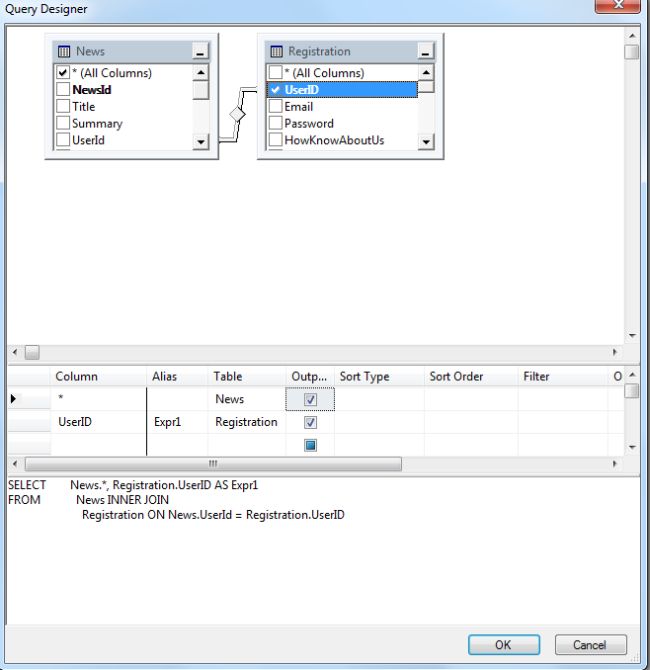Click Registration list scroll down arrow
The height and width of the screenshot is (670, 650).
(x=426, y=141)
